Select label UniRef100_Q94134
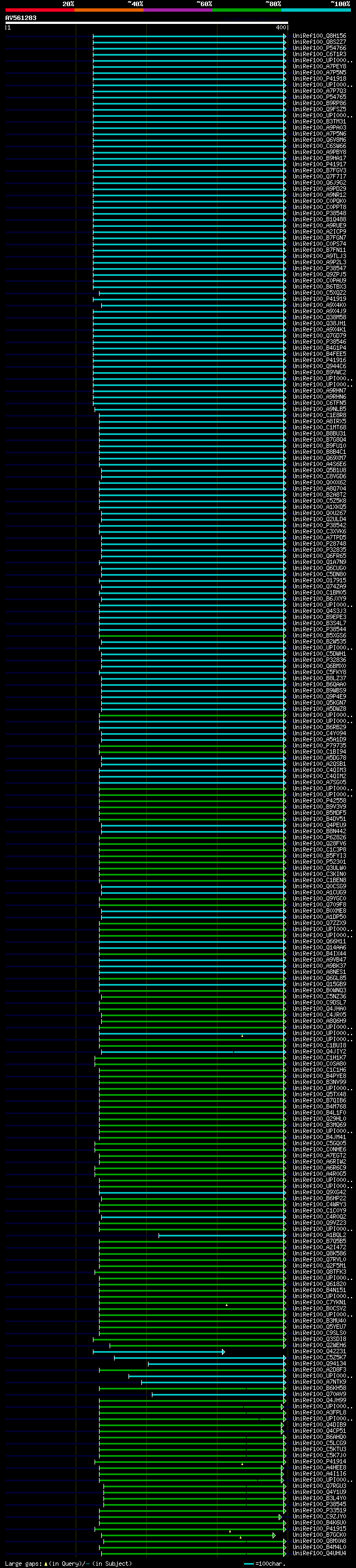Viewport: 356px width, 1568px height. (x=319, y=1364)
